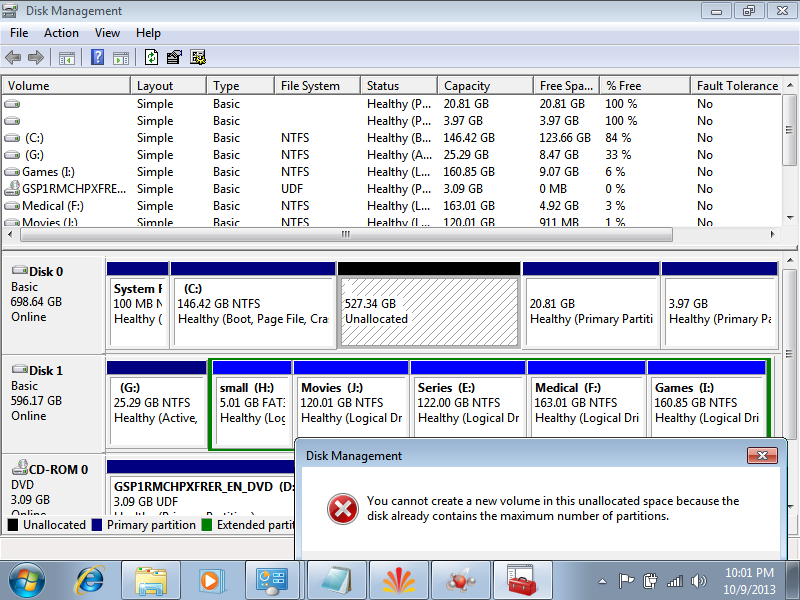Click the Forward navigation arrow in the toolbar

[x=35, y=57]
